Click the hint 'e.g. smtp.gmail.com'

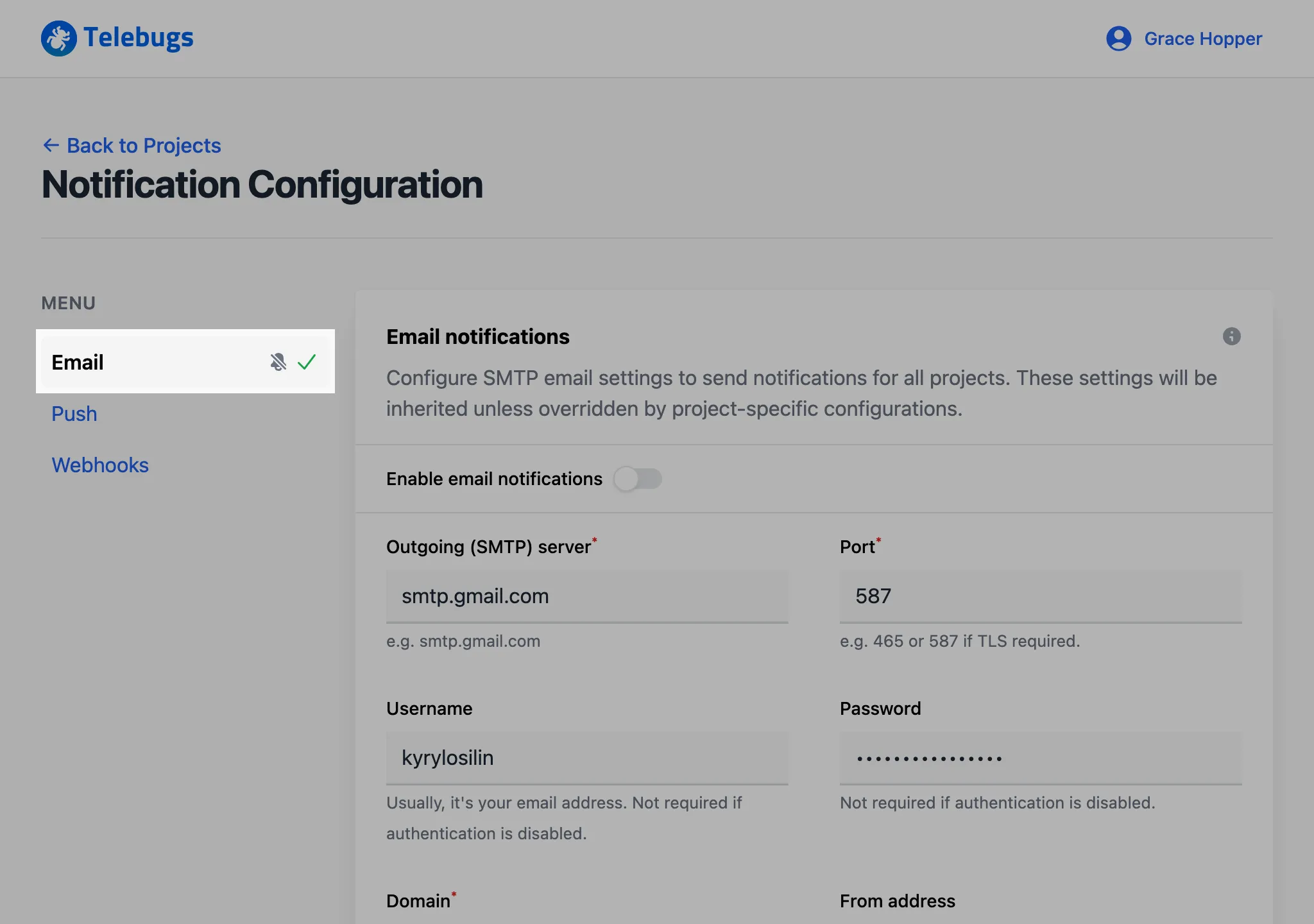point(463,641)
